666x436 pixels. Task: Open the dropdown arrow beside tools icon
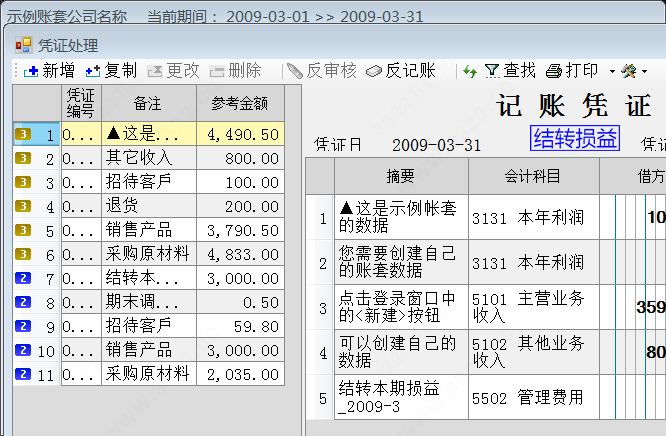point(644,71)
